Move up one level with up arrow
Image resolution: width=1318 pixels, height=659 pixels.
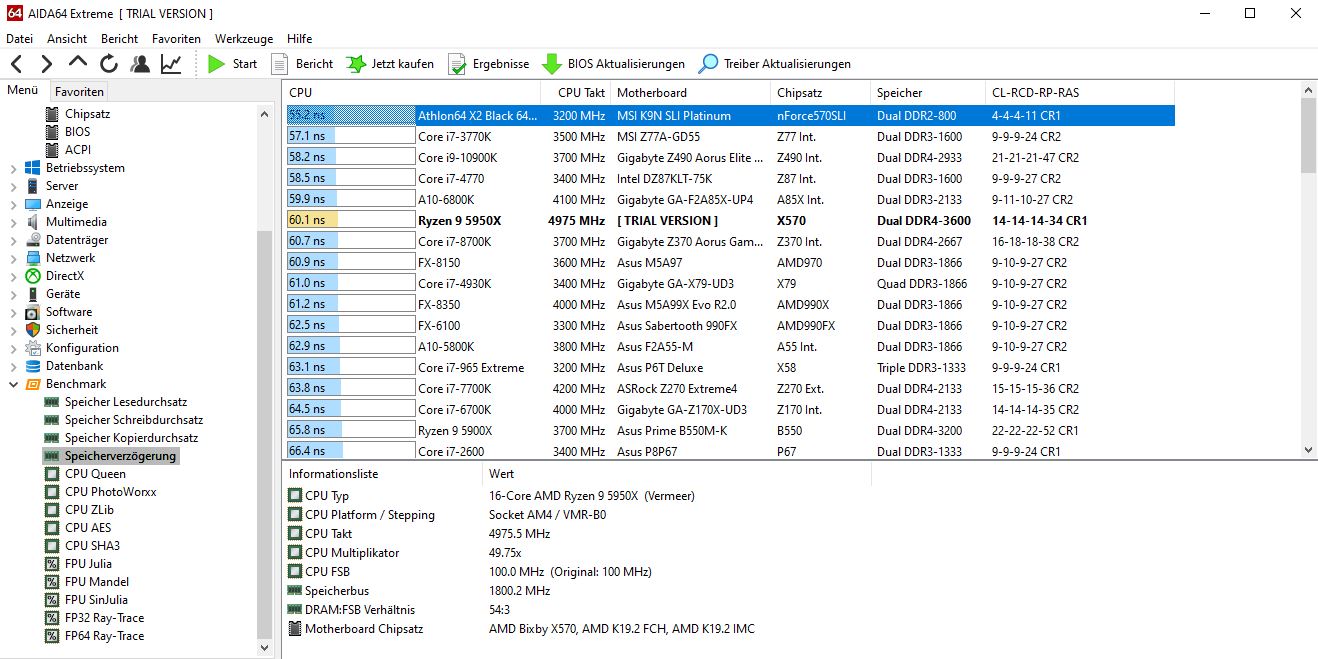pos(78,63)
